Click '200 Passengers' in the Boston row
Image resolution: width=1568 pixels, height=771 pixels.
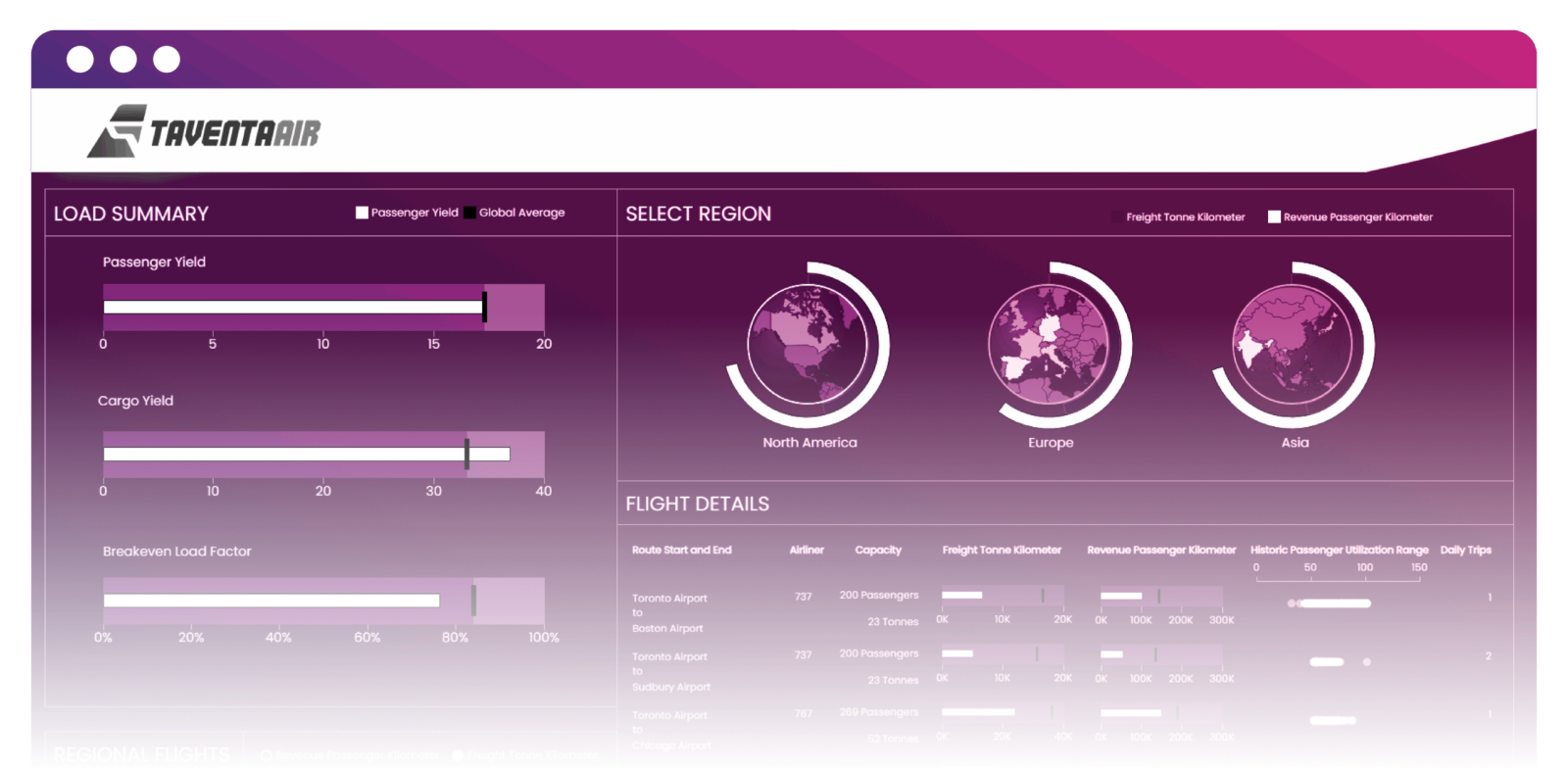point(879,595)
